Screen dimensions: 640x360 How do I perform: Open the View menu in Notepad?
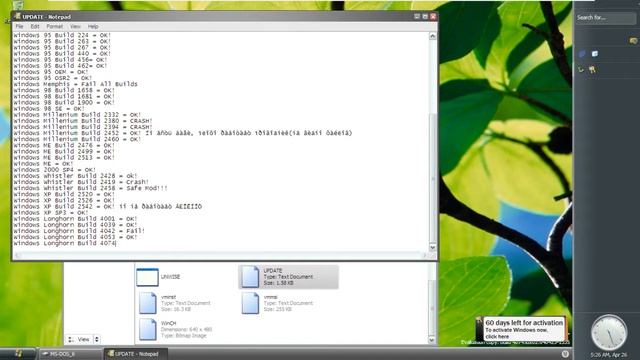coord(75,26)
